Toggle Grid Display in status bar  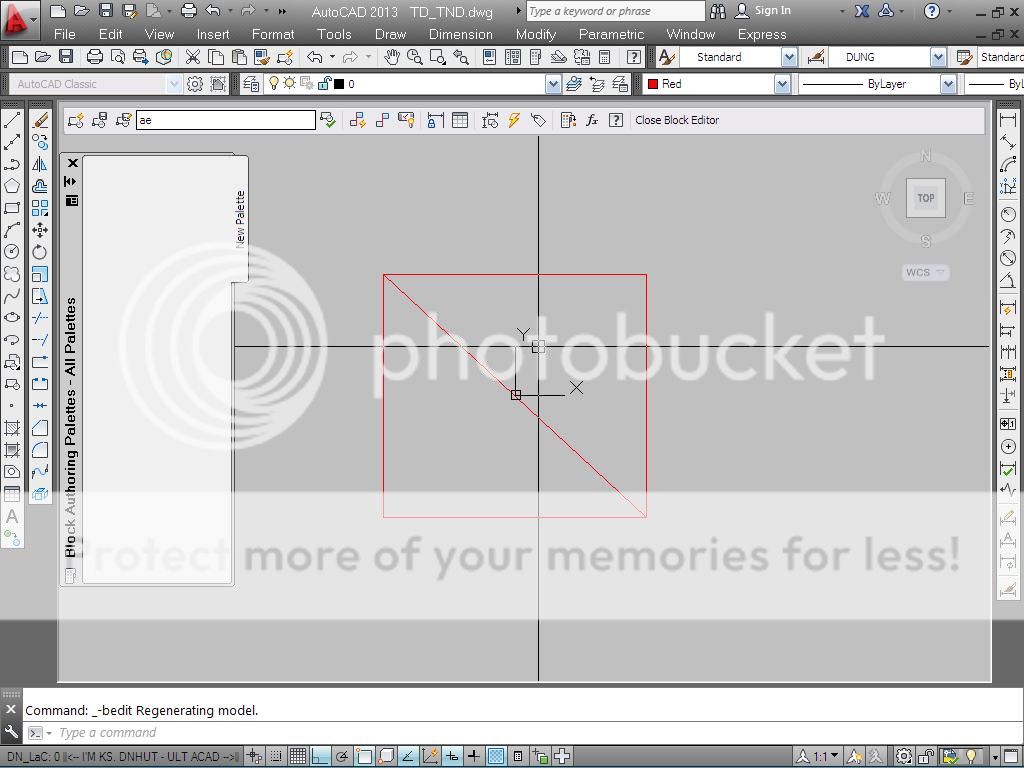(x=298, y=756)
